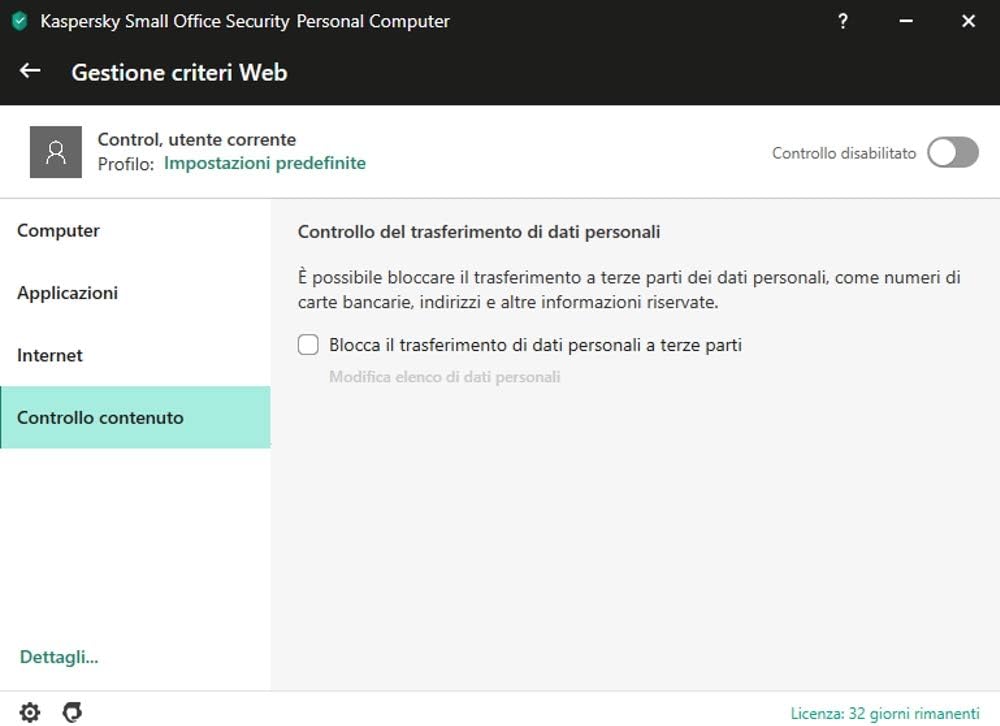This screenshot has height=726, width=1000.
Task: Select the Controllo contenuto section
Action: pyautogui.click(x=135, y=417)
